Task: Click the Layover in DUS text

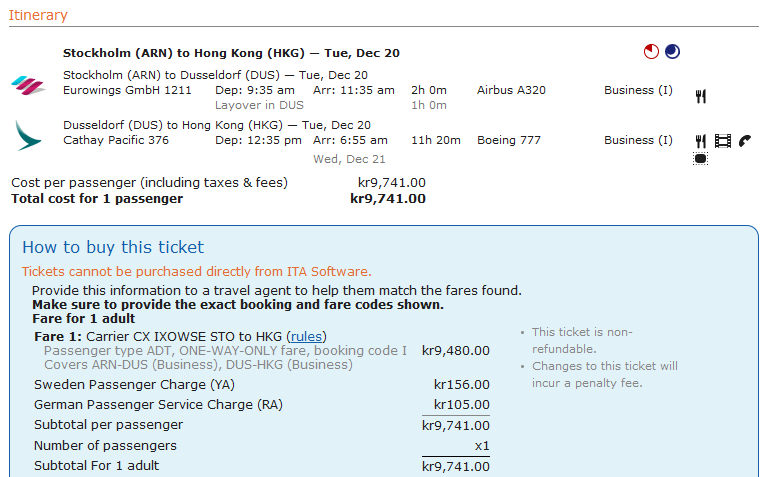Action: pos(259,105)
